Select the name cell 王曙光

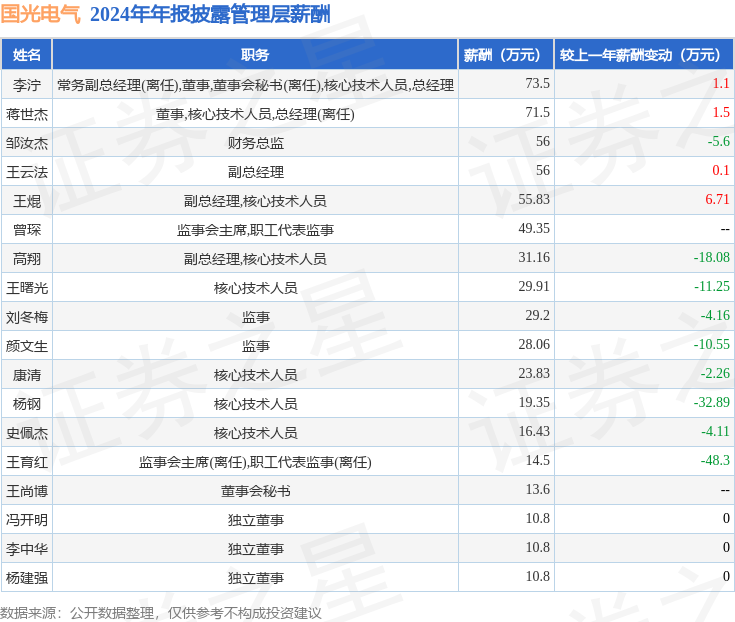pos(27,288)
